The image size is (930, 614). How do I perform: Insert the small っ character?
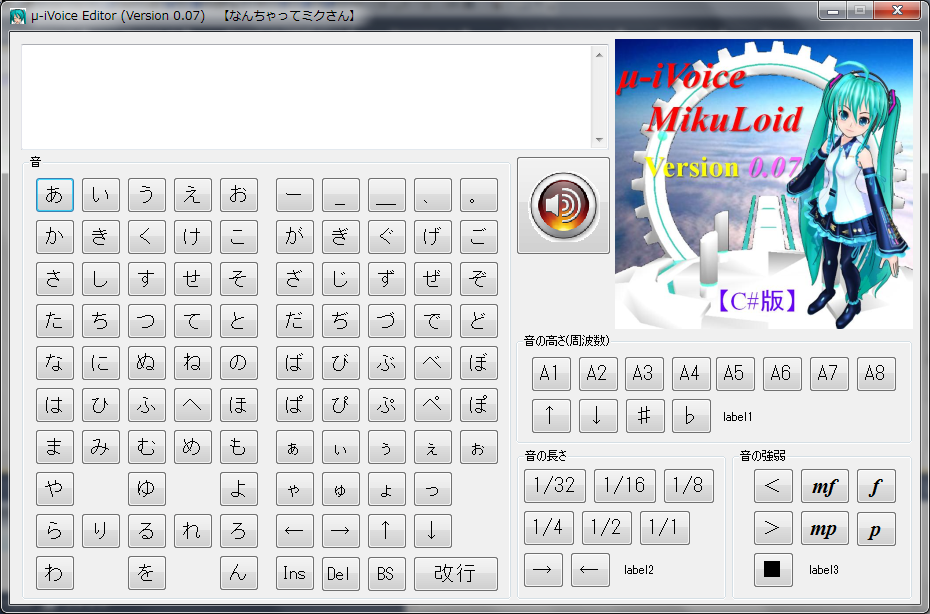(x=432, y=488)
